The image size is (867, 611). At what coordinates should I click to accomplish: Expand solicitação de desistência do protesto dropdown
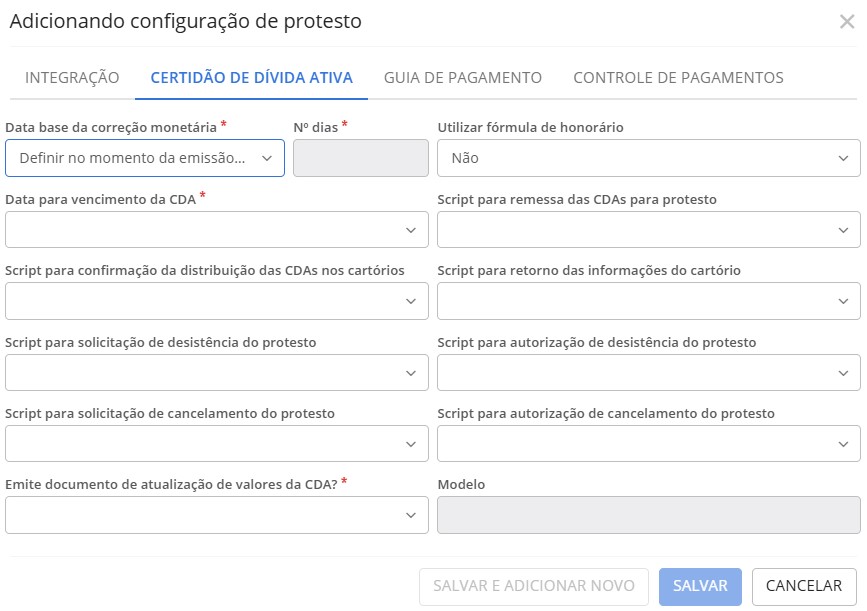click(x=216, y=373)
